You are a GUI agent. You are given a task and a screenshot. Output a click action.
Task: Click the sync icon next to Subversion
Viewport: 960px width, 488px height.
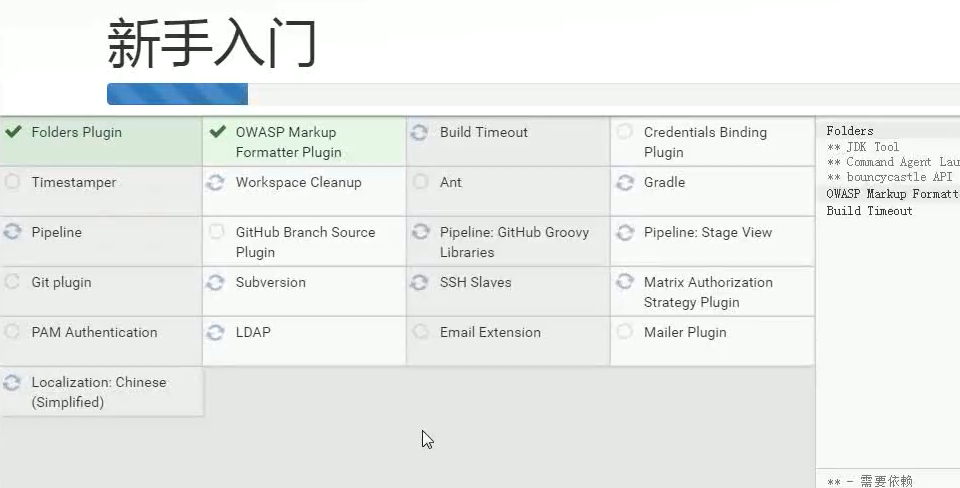[216, 282]
